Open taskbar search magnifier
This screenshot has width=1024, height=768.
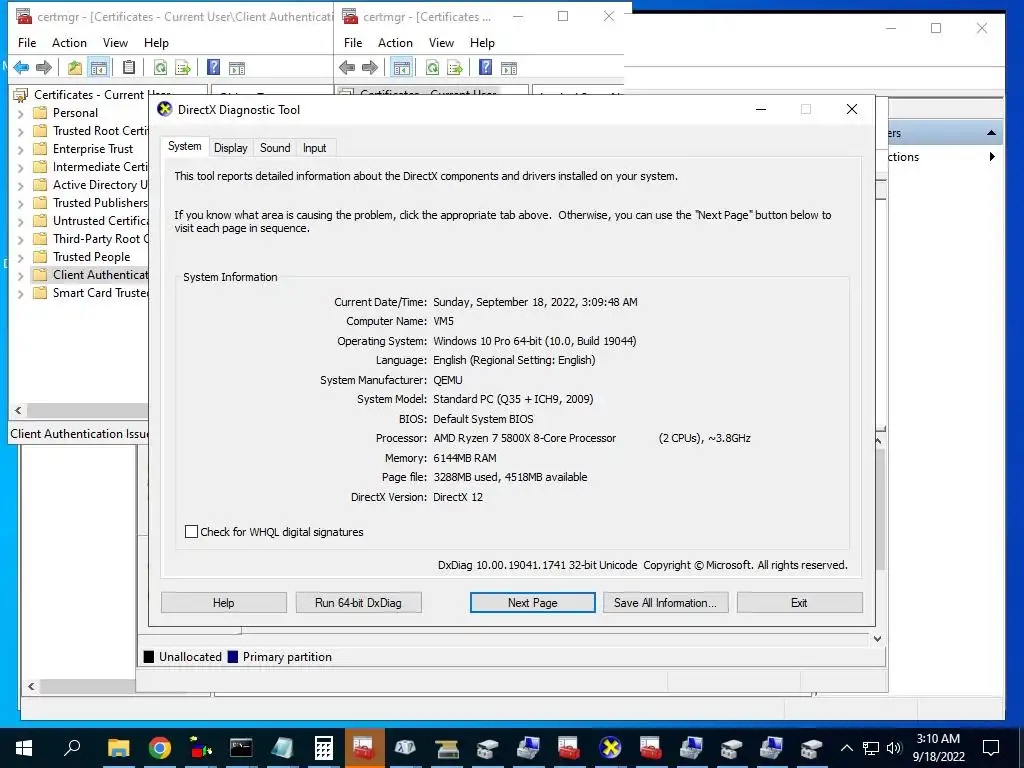[x=72, y=748]
